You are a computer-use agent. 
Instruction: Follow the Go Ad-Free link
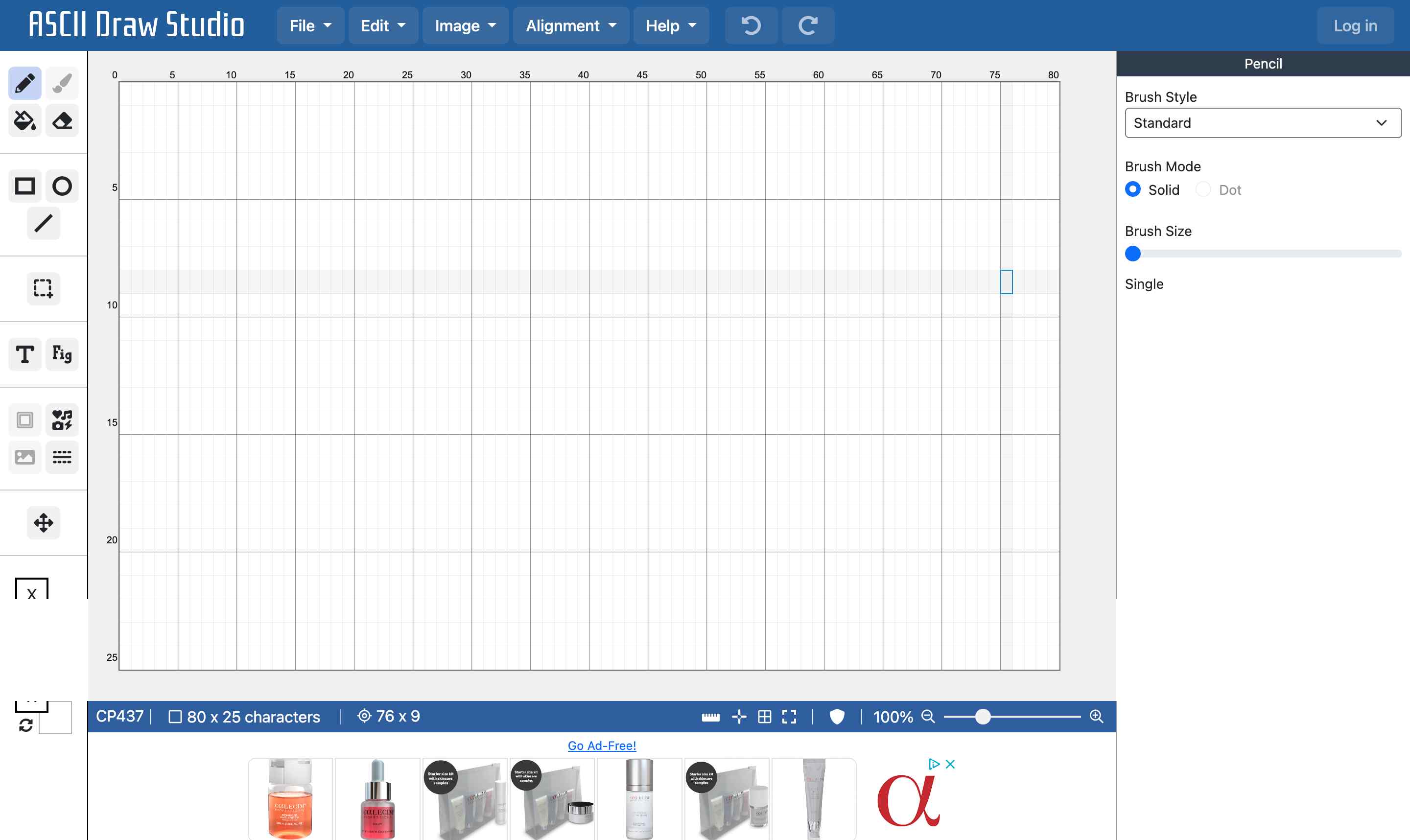click(x=602, y=746)
